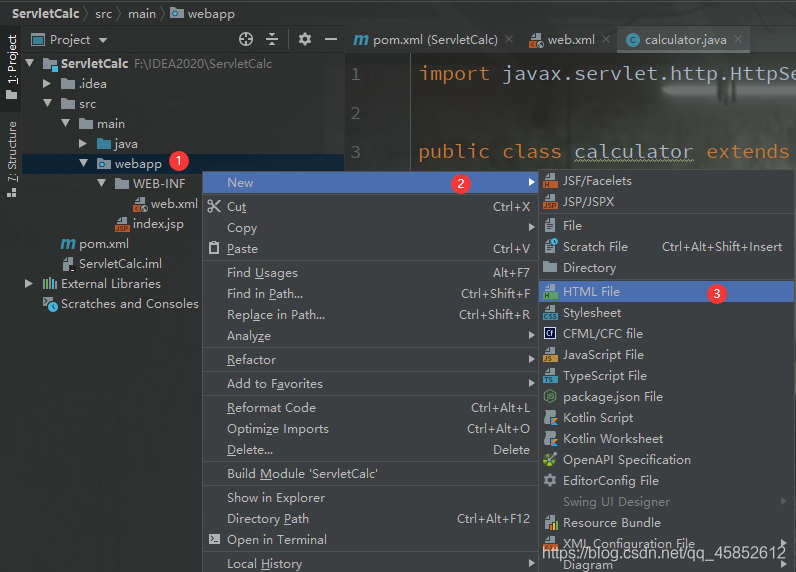Click the collapse all icon in Project toolbar
Screen dimensions: 796x572
point(272,39)
